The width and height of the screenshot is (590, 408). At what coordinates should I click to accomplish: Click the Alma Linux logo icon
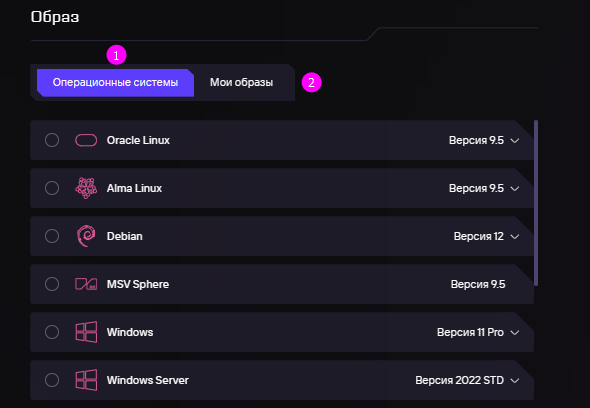tap(86, 188)
